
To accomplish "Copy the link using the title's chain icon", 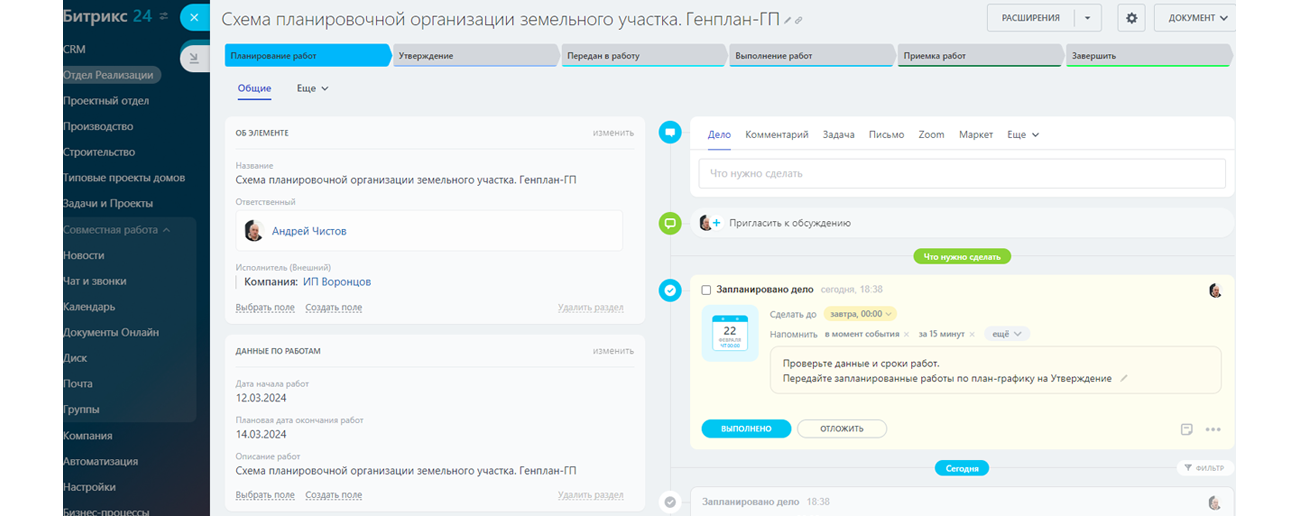I will [799, 20].
